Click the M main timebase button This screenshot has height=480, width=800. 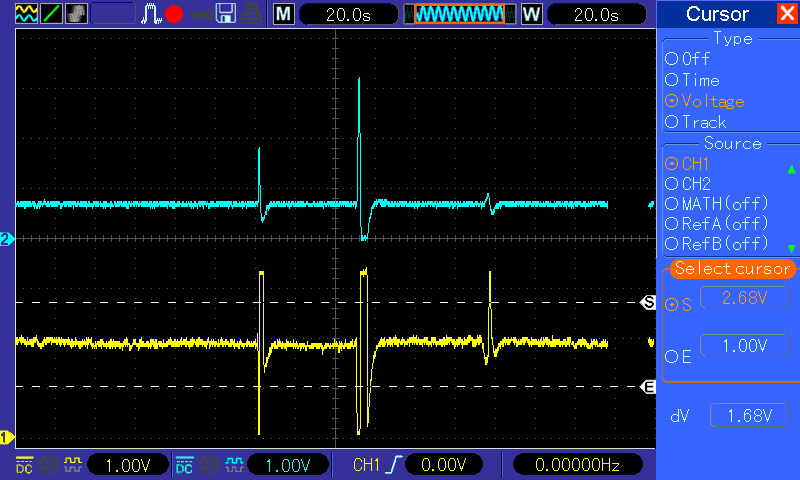(284, 14)
